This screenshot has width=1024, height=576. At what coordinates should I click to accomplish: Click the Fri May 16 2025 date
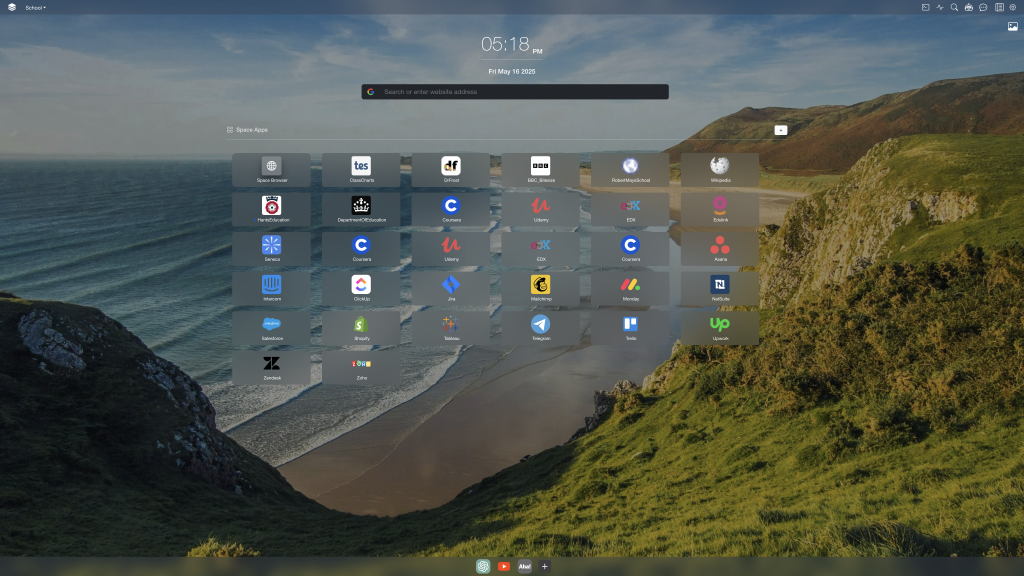click(x=512, y=72)
